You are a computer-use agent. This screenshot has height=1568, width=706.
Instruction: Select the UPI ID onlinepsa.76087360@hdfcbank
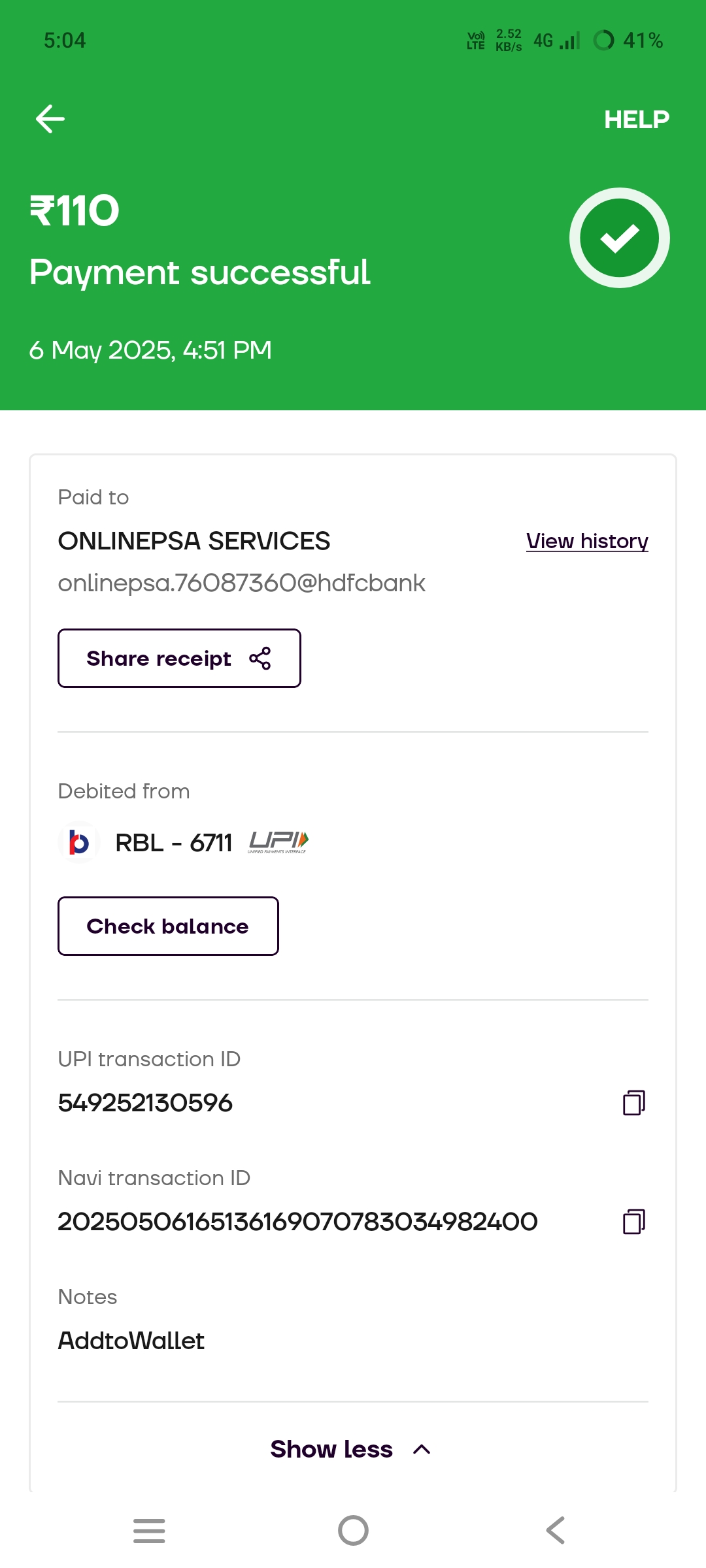coord(241,583)
